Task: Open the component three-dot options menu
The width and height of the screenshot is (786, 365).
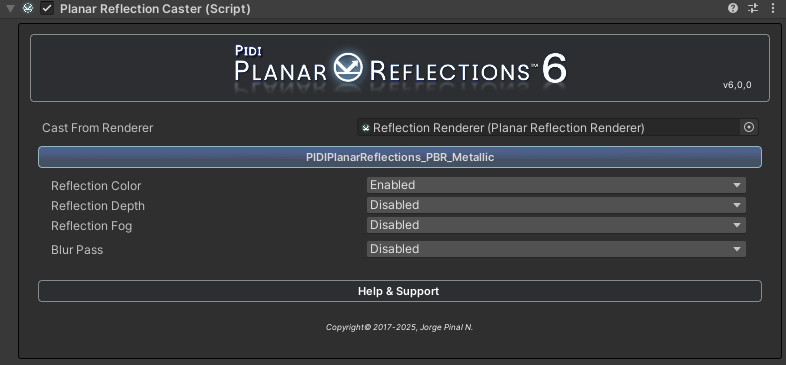Action: [772, 8]
